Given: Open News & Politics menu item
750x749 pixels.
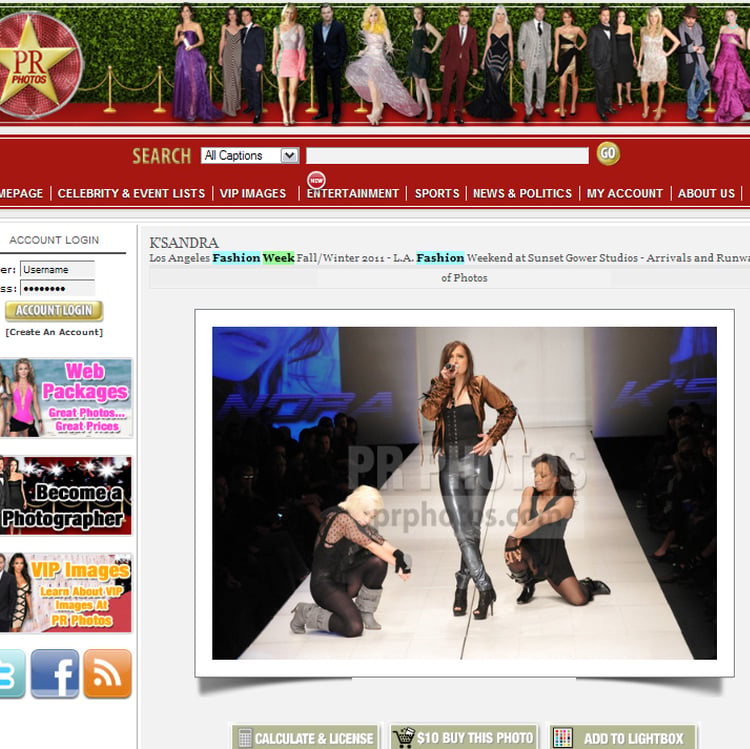Looking at the screenshot, I should (x=522, y=193).
